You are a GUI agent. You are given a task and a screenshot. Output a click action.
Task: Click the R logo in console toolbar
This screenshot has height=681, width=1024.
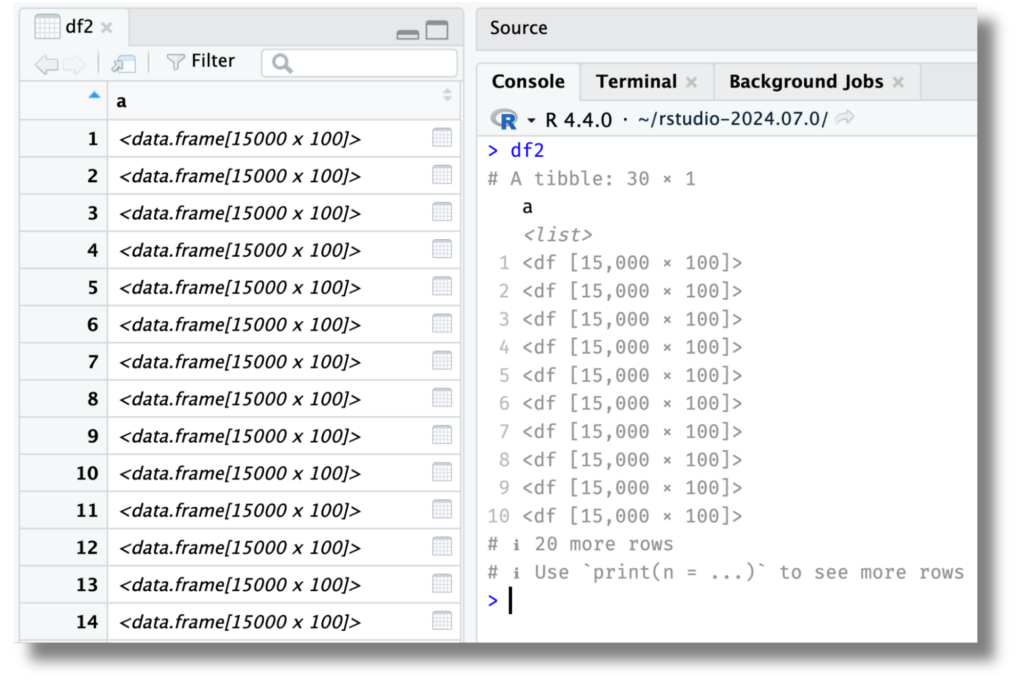pyautogui.click(x=506, y=117)
